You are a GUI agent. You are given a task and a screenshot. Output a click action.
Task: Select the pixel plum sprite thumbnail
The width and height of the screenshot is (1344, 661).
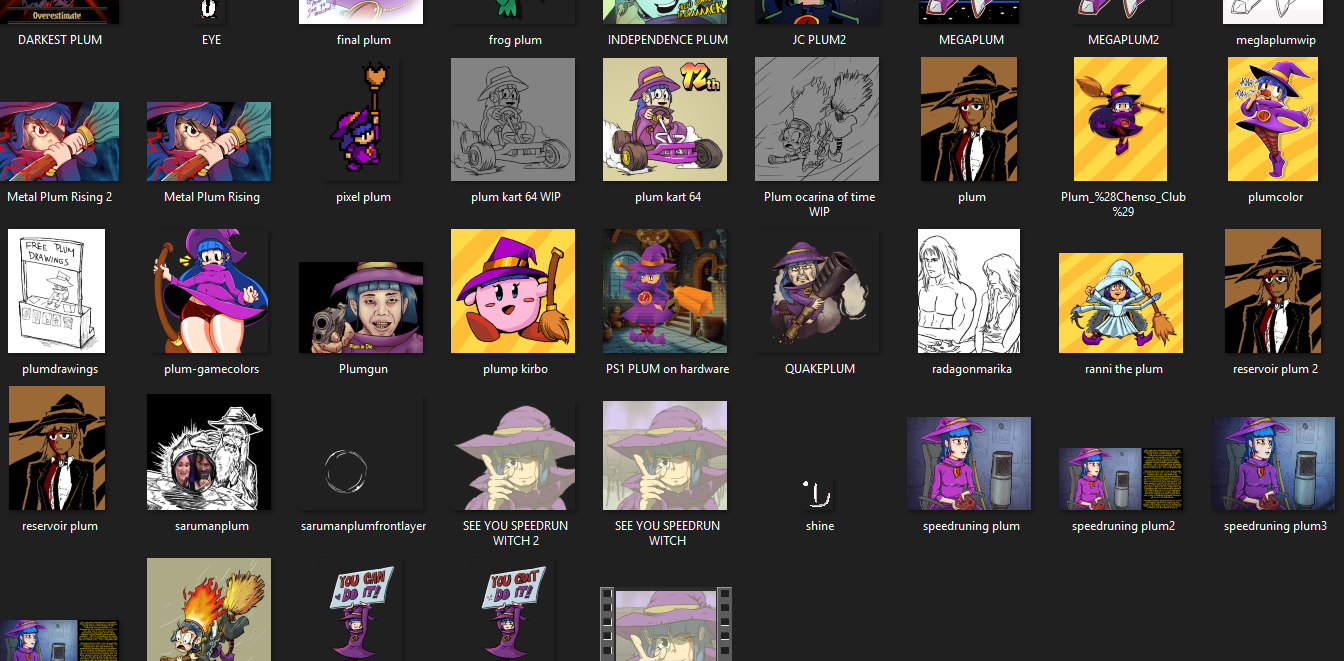pyautogui.click(x=364, y=119)
